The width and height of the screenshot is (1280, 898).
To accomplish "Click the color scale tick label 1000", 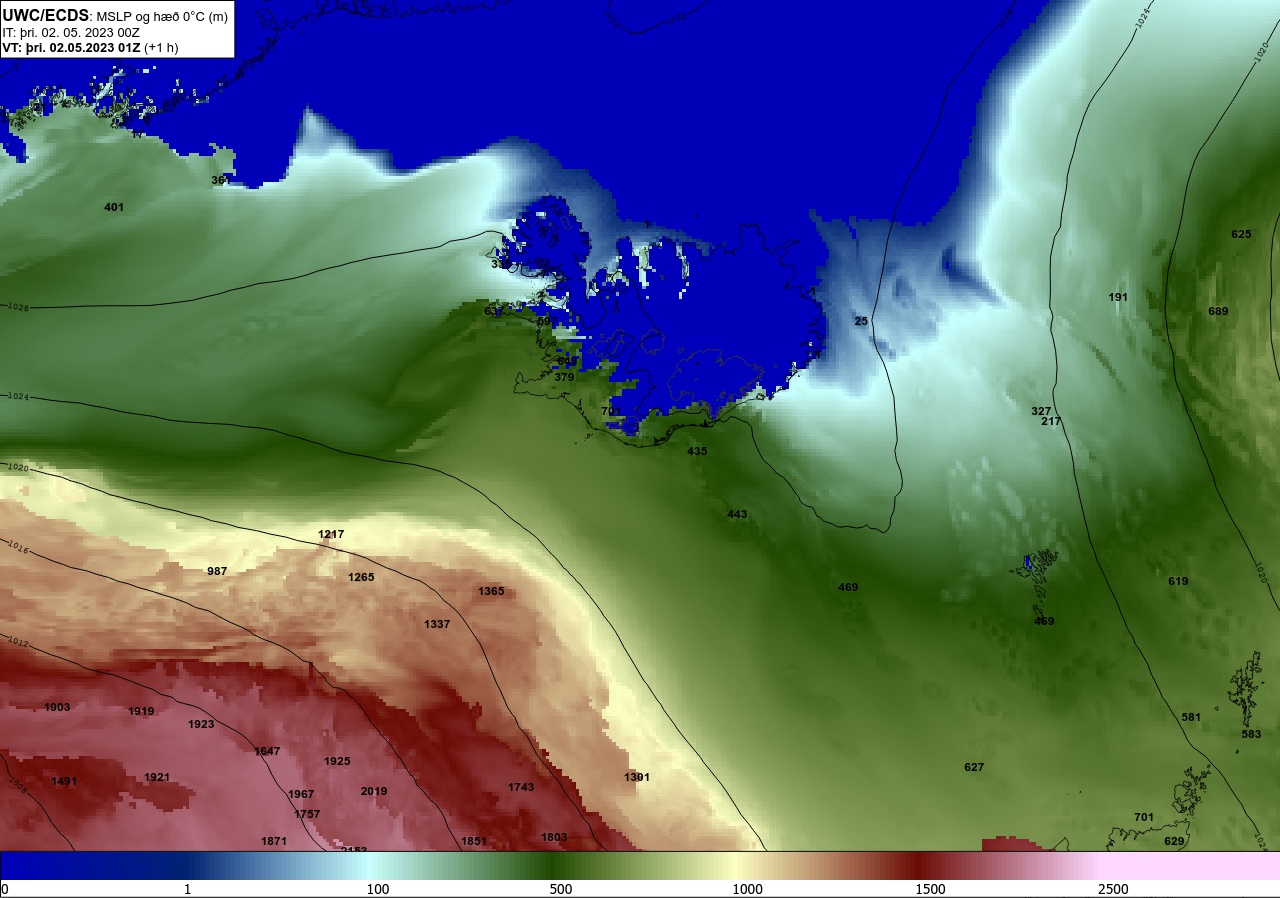I will (x=747, y=889).
